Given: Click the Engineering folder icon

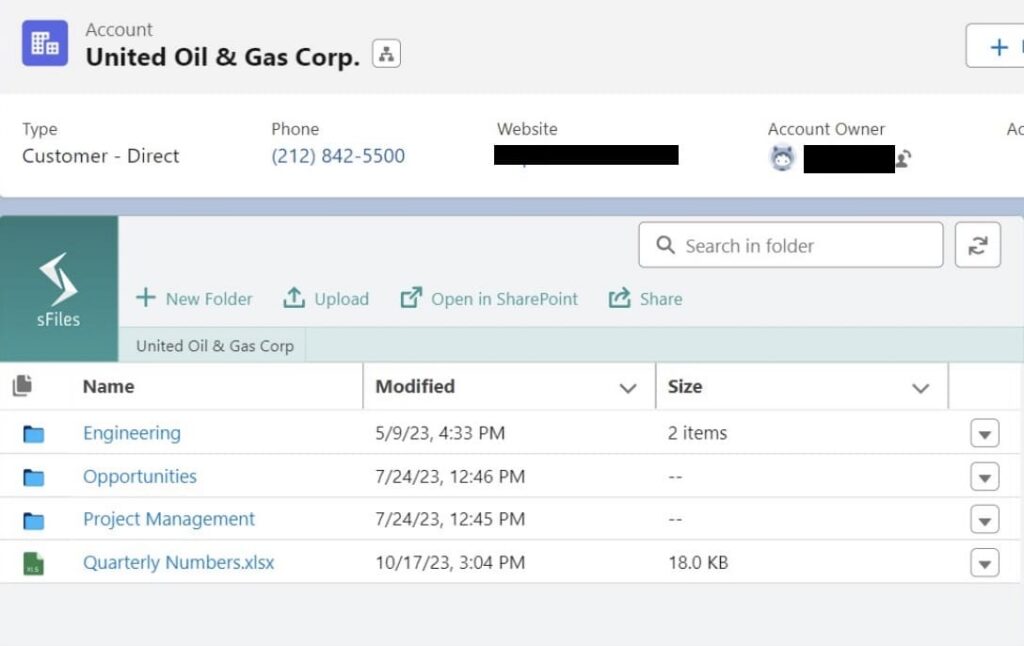Looking at the screenshot, I should click(x=34, y=434).
